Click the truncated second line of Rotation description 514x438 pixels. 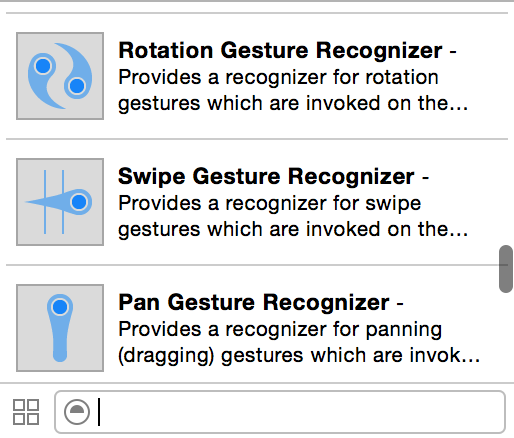[293, 103]
